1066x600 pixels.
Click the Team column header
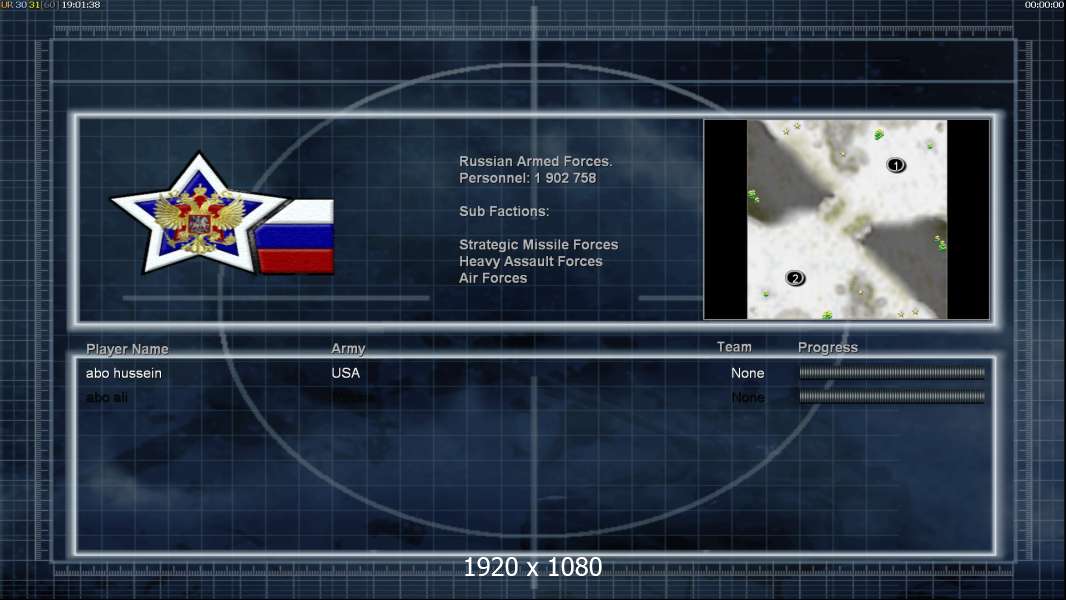point(734,347)
